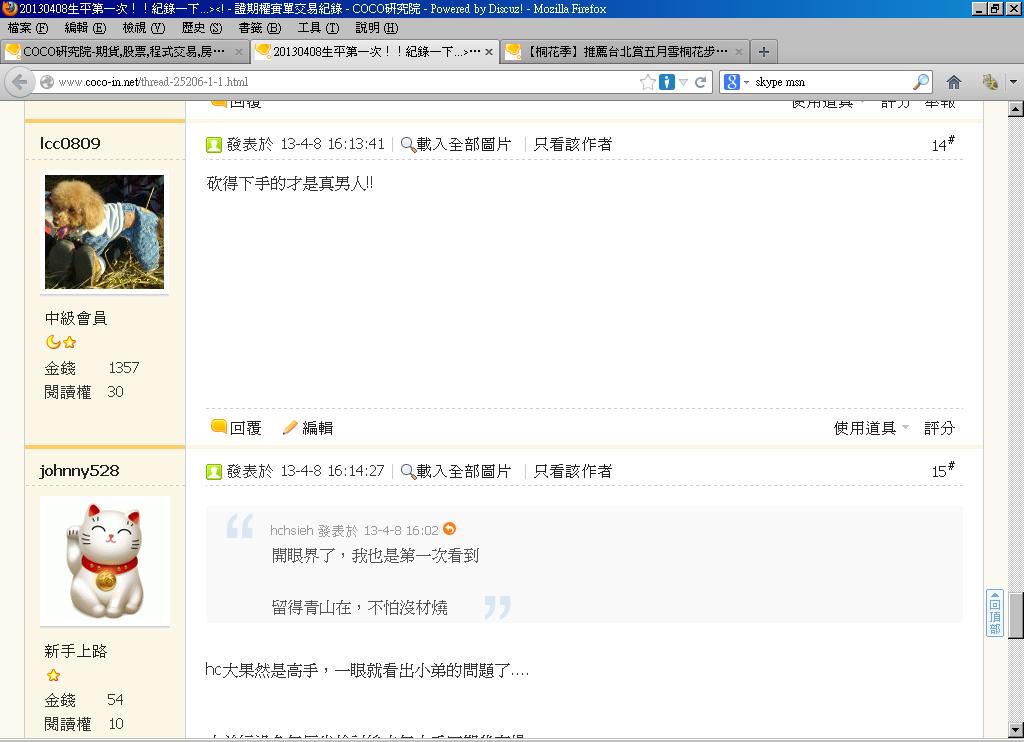Open the 說明 menu
Screen dimensions: 1024x742
[377, 28]
